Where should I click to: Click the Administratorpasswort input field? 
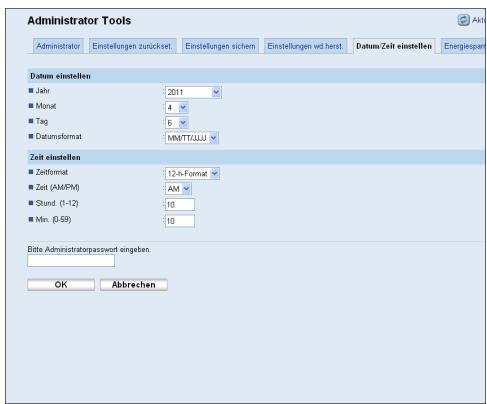pyautogui.click(x=71, y=261)
